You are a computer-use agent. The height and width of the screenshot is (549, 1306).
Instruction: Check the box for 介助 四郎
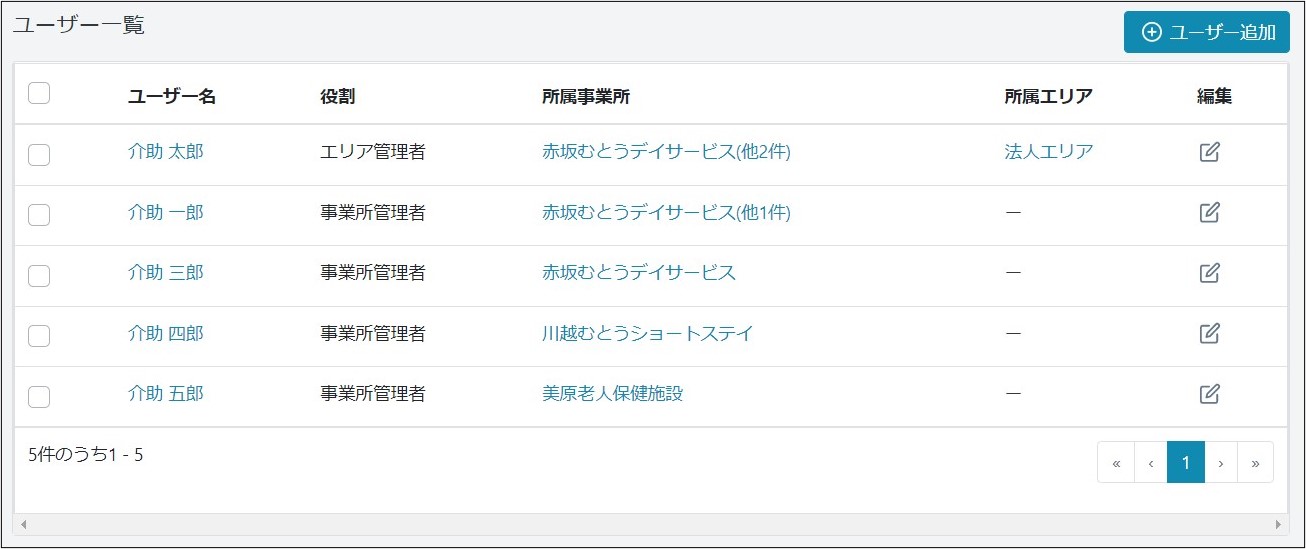39,336
